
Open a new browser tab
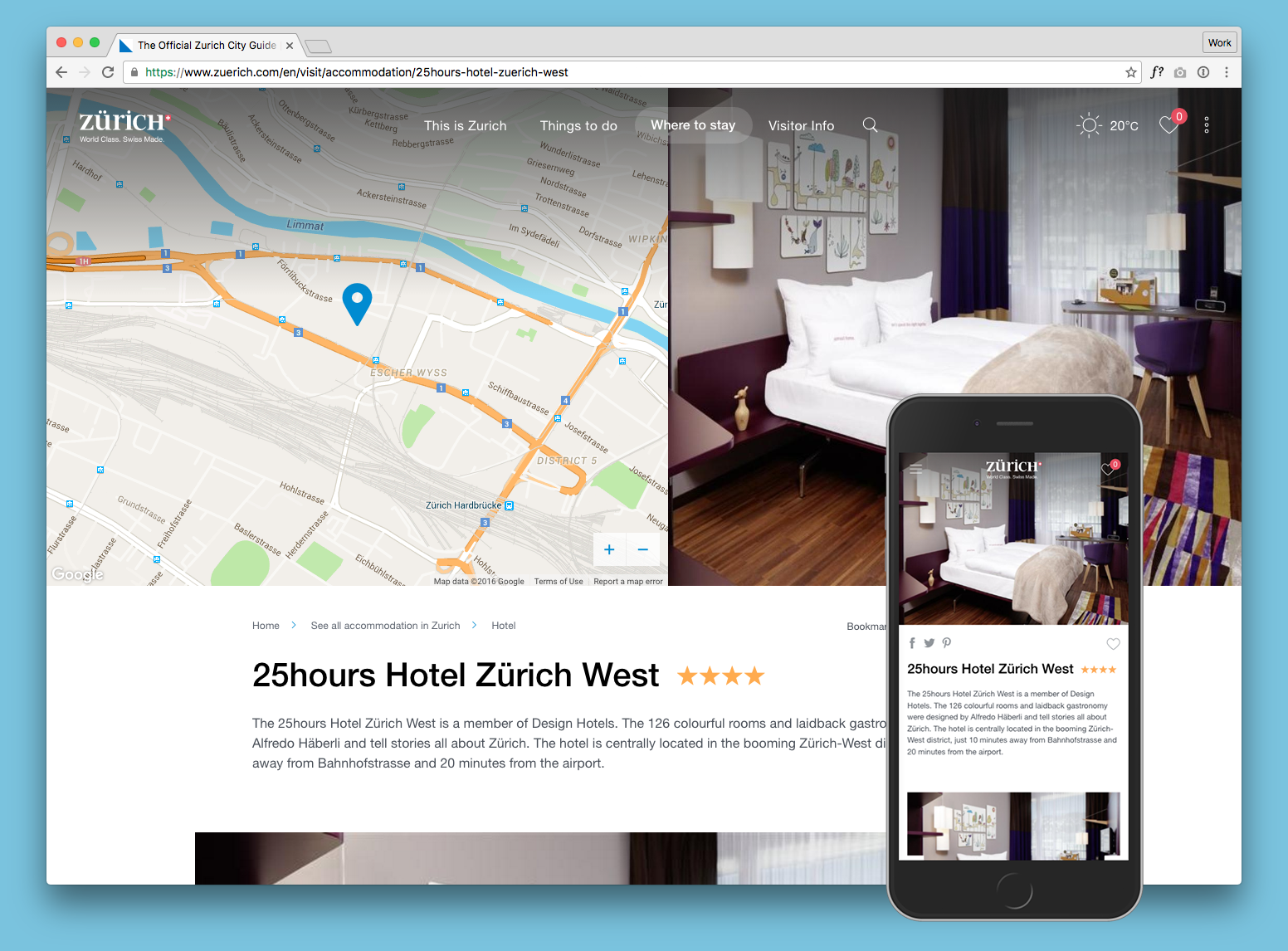[318, 46]
